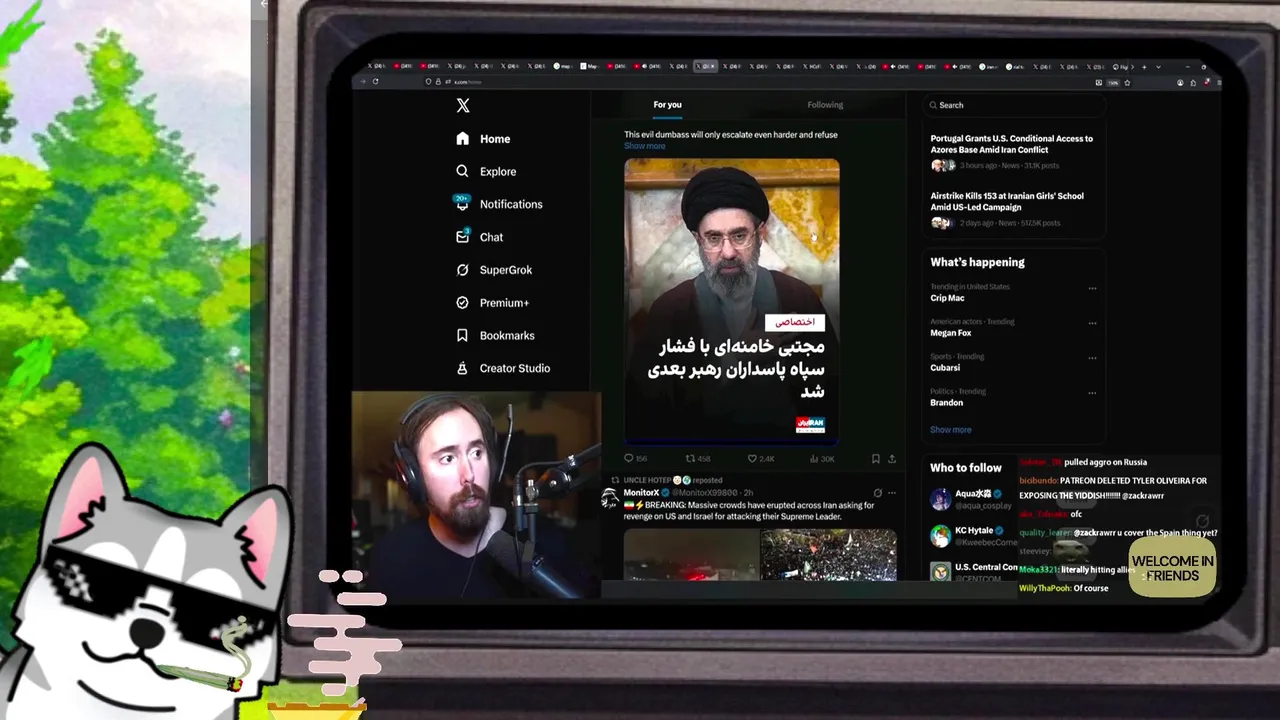1280x720 pixels.
Task: Click the X search input field
Action: 1012,105
